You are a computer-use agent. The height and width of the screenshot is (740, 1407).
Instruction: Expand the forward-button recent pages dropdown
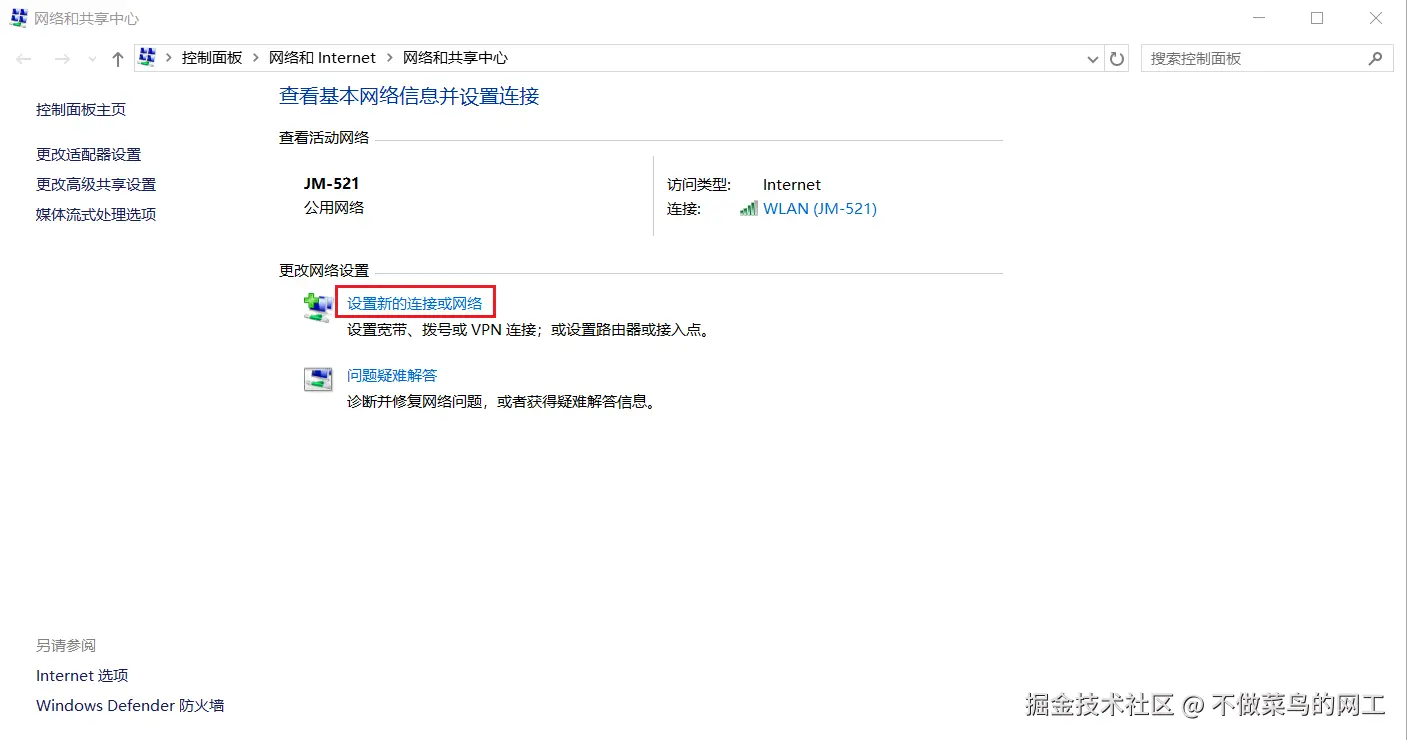coord(90,58)
